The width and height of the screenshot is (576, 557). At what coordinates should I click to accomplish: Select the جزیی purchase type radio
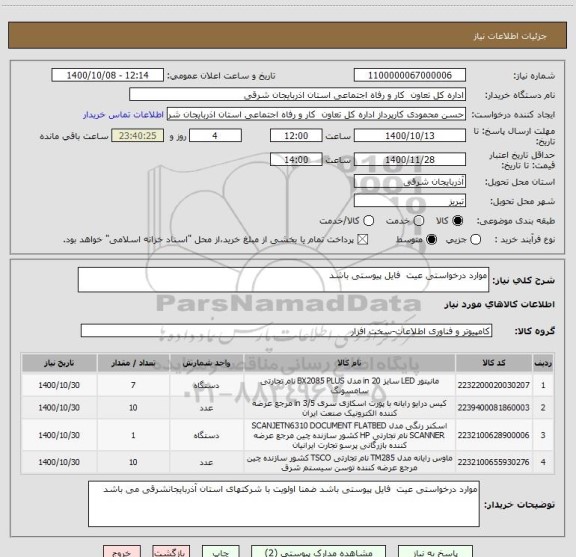click(475, 240)
